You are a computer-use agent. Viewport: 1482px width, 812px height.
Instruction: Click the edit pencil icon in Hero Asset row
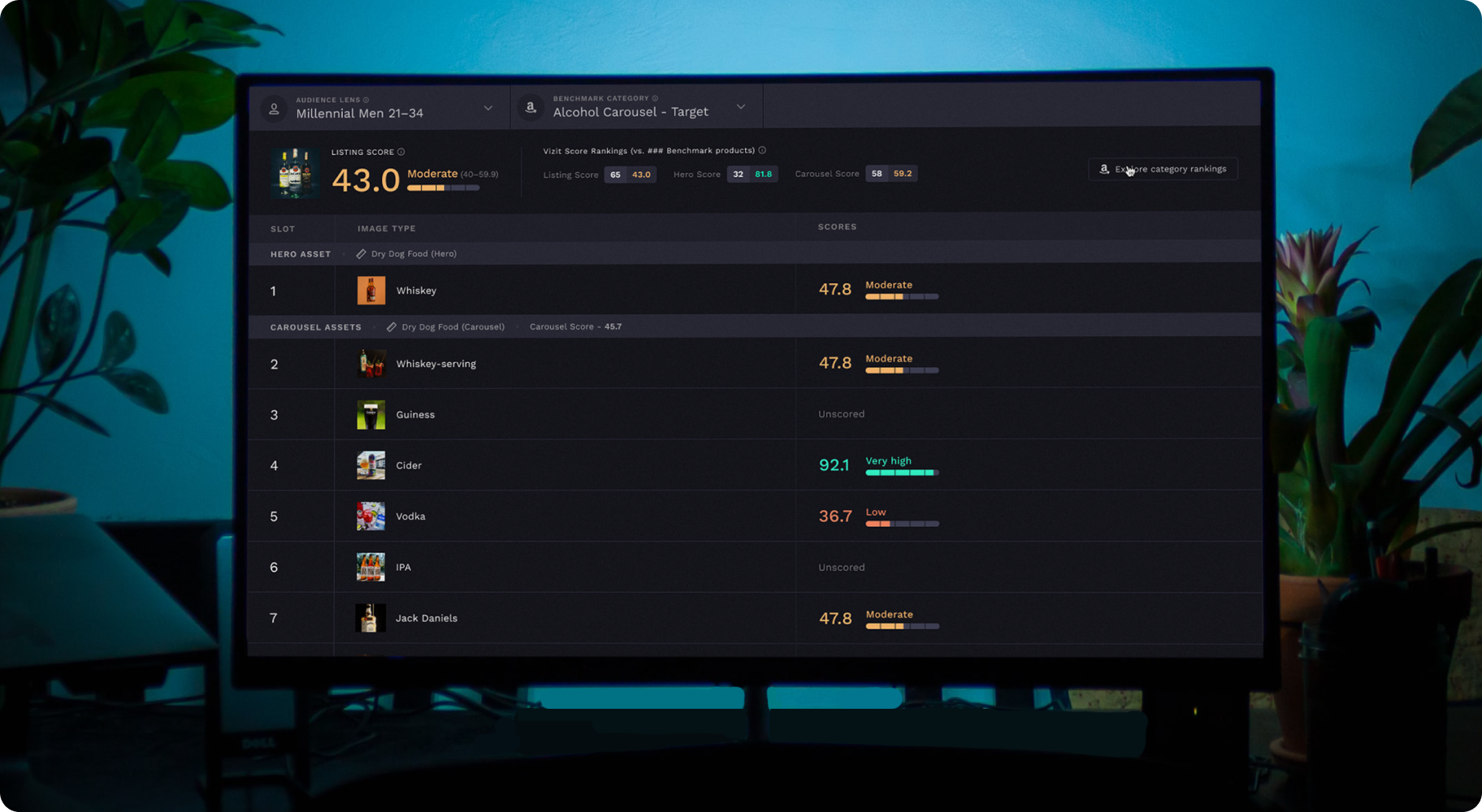point(361,254)
